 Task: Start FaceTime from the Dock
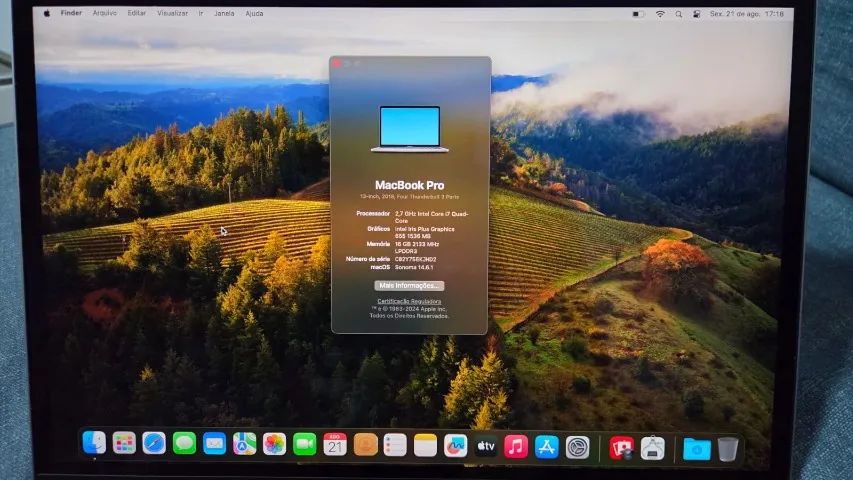point(305,445)
